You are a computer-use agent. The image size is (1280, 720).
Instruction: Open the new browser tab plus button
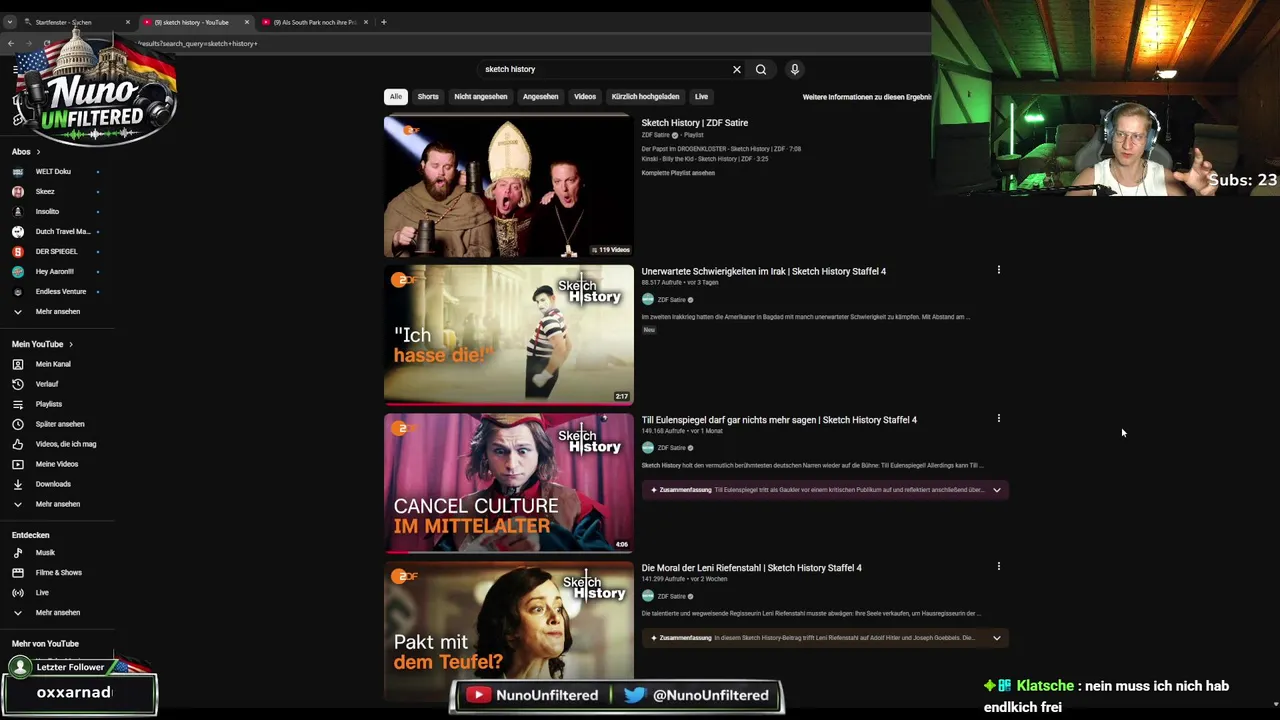[x=383, y=22]
